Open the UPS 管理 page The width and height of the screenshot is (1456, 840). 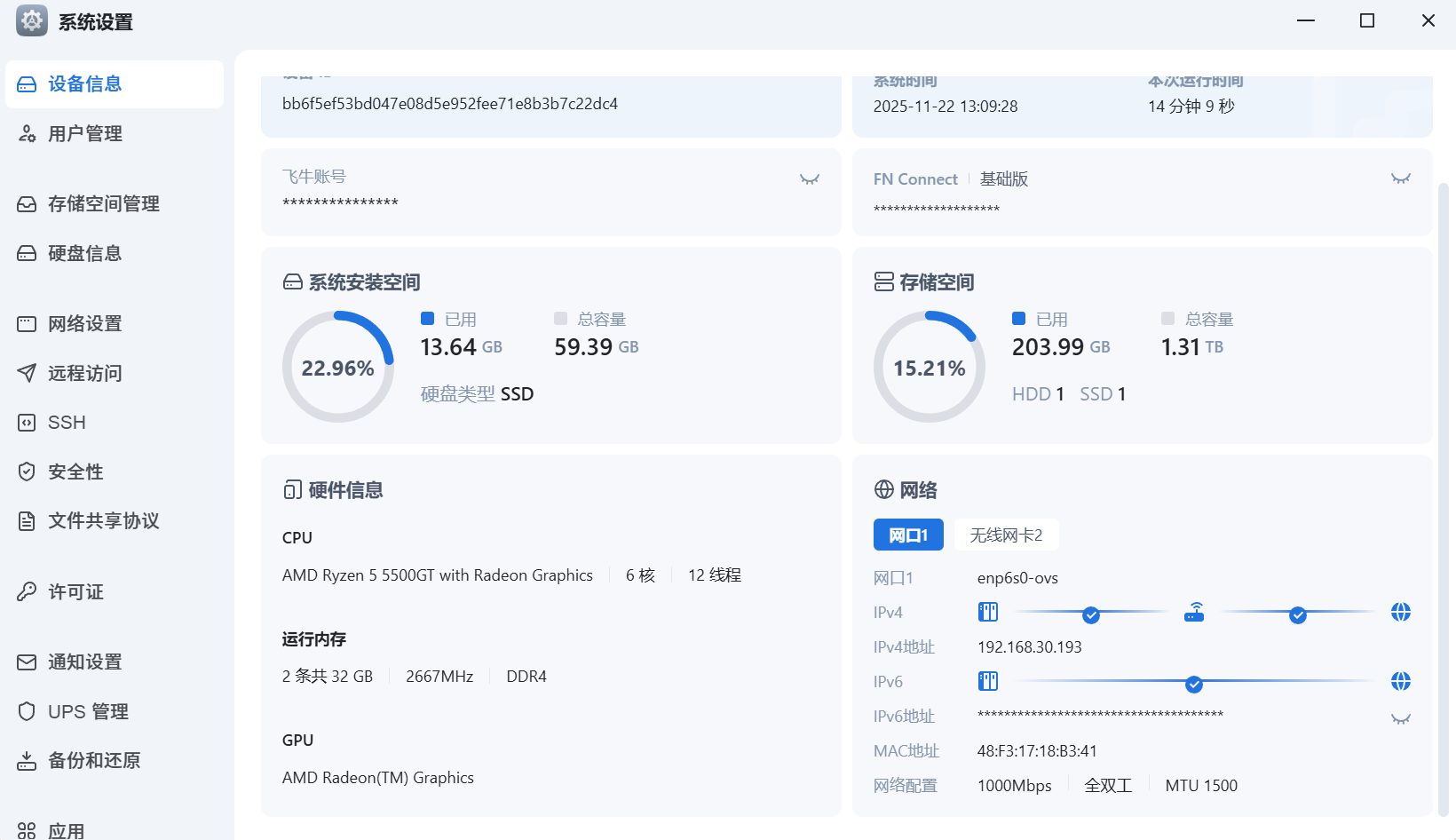(x=87, y=712)
